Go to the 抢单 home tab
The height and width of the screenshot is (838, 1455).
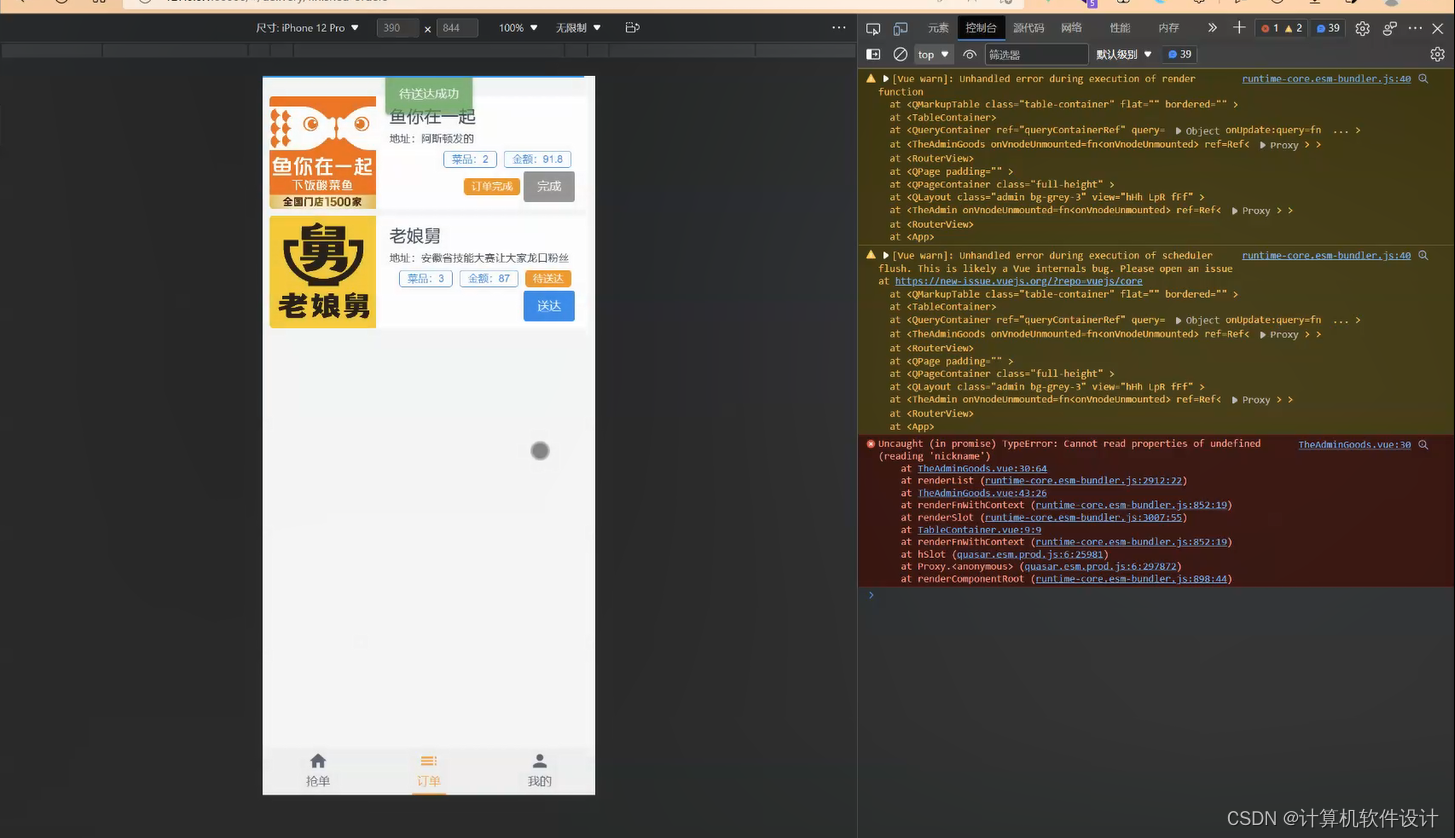pos(318,770)
